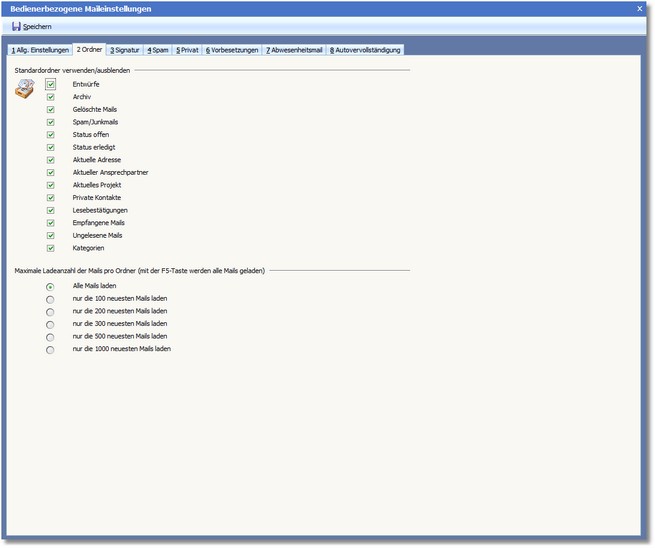Close the Maileinstellungen dialog window
This screenshot has width=655, height=548.
[x=640, y=7]
